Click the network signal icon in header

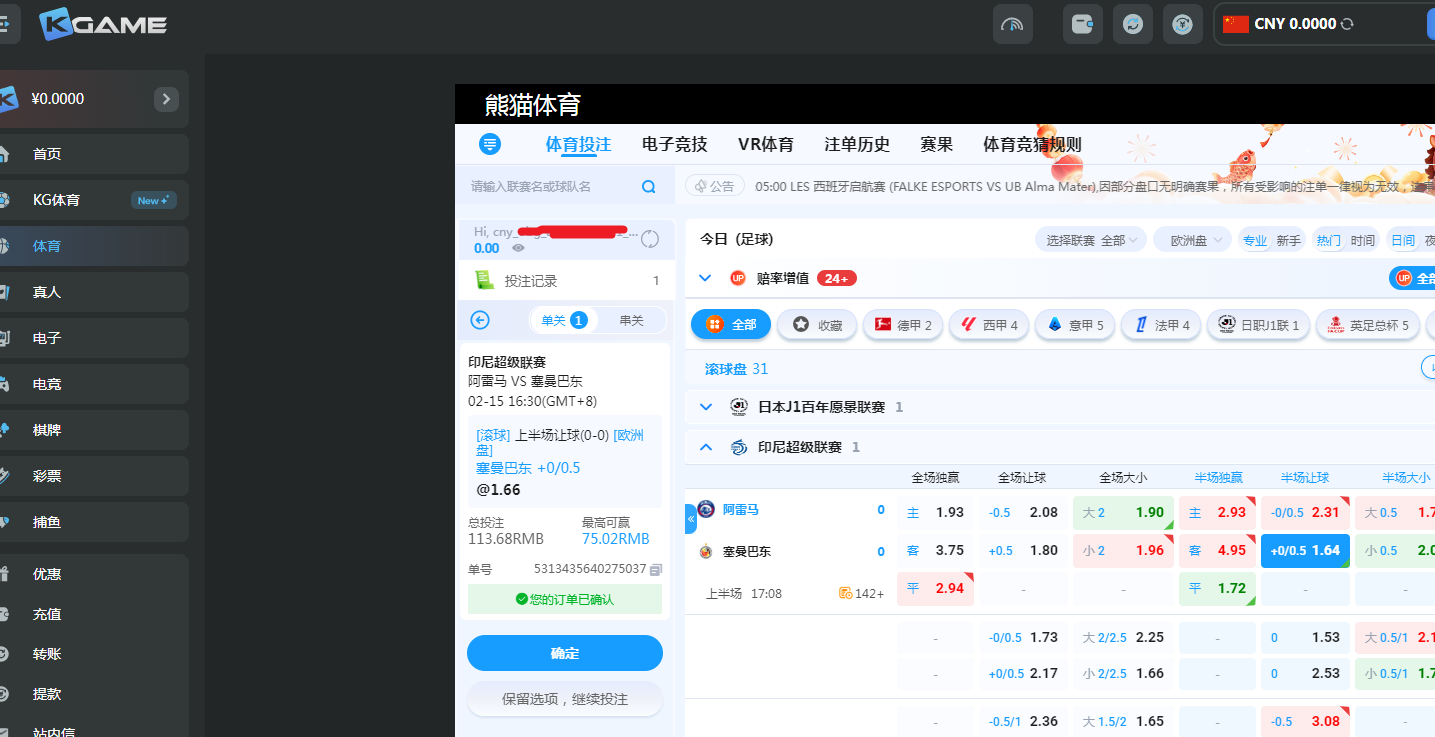[1012, 24]
